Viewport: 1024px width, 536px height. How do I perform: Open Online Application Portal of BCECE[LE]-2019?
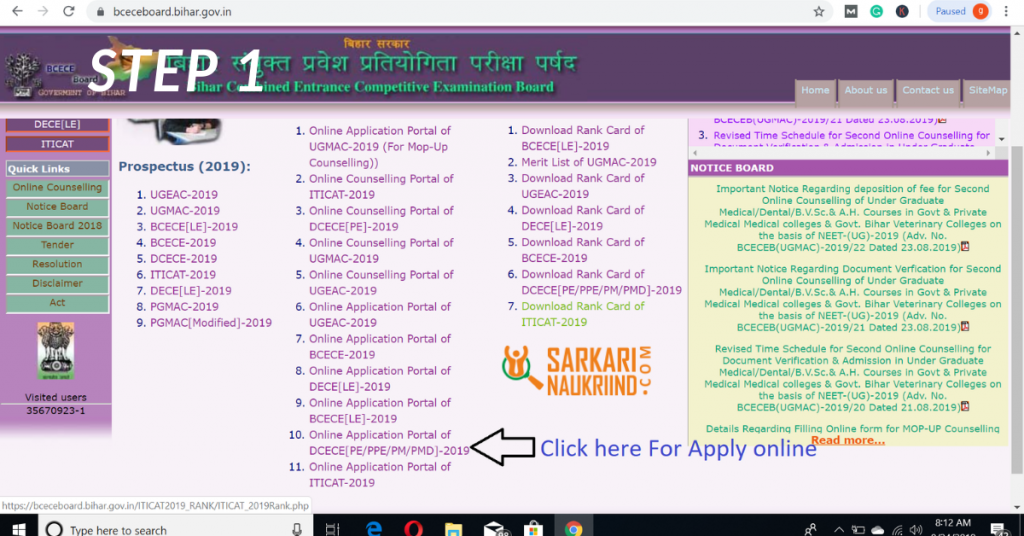pyautogui.click(x=379, y=410)
